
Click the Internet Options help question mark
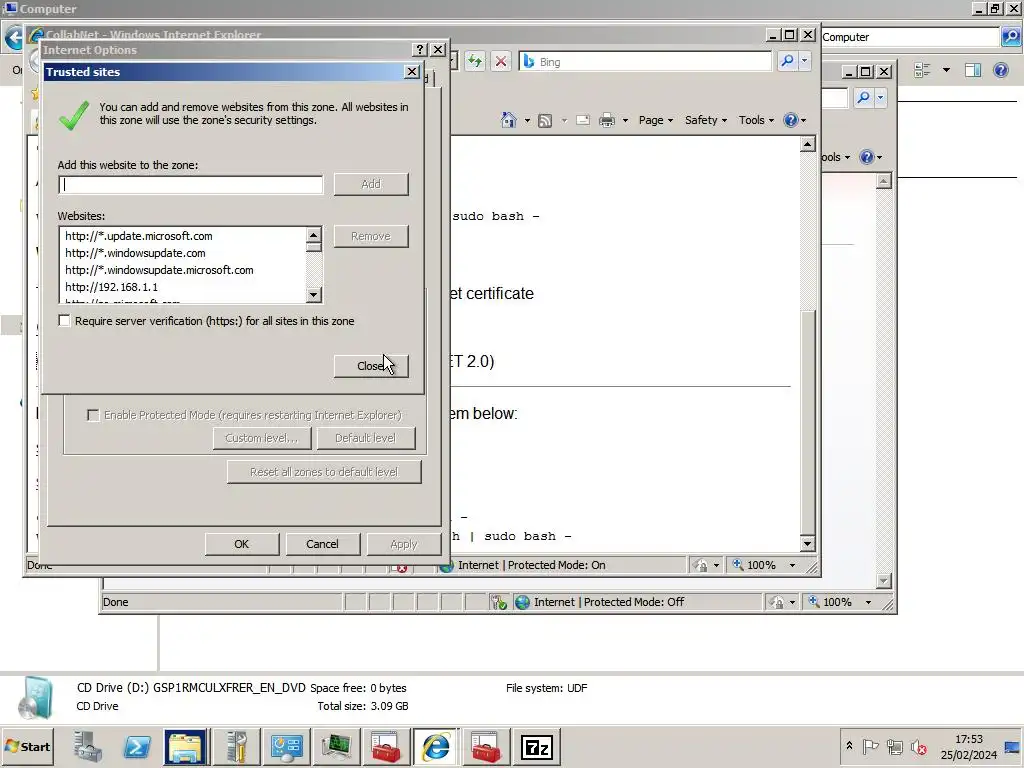point(421,50)
